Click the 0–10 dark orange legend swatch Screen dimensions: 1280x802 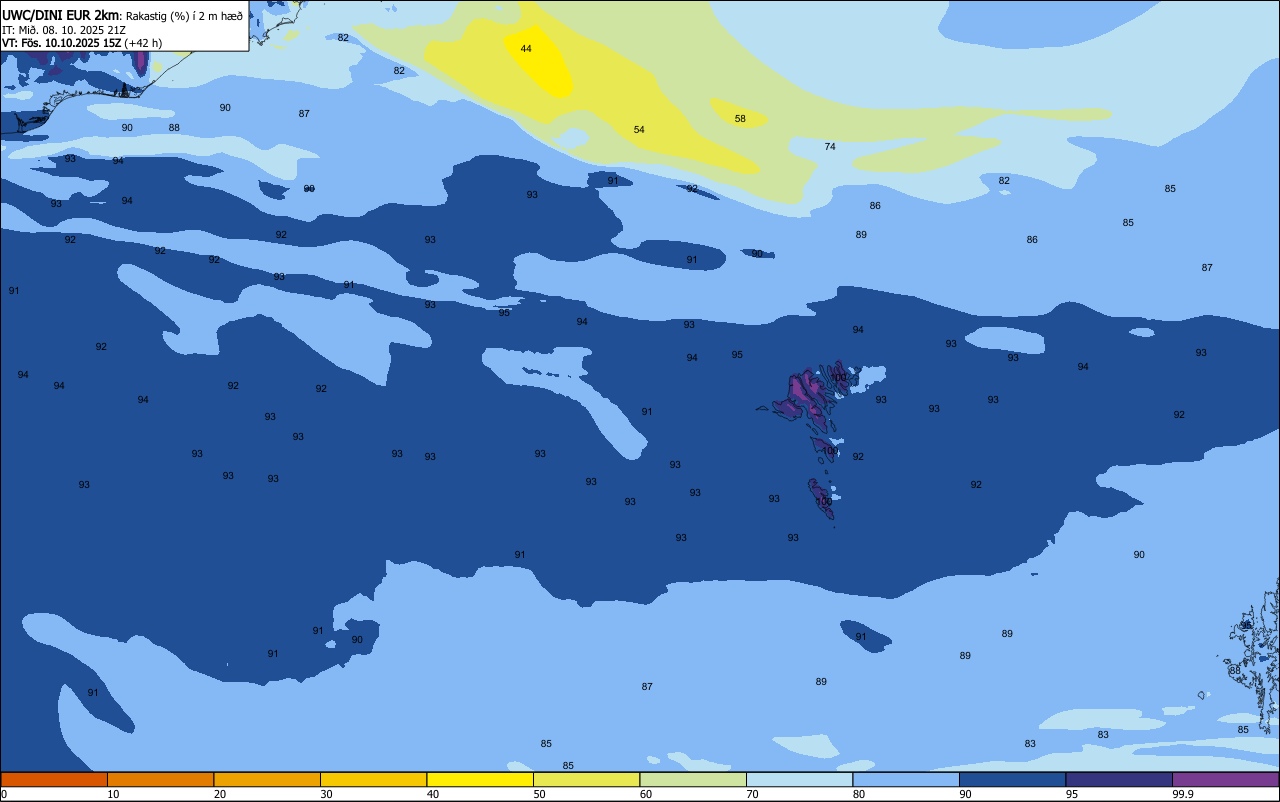pyautogui.click(x=54, y=779)
